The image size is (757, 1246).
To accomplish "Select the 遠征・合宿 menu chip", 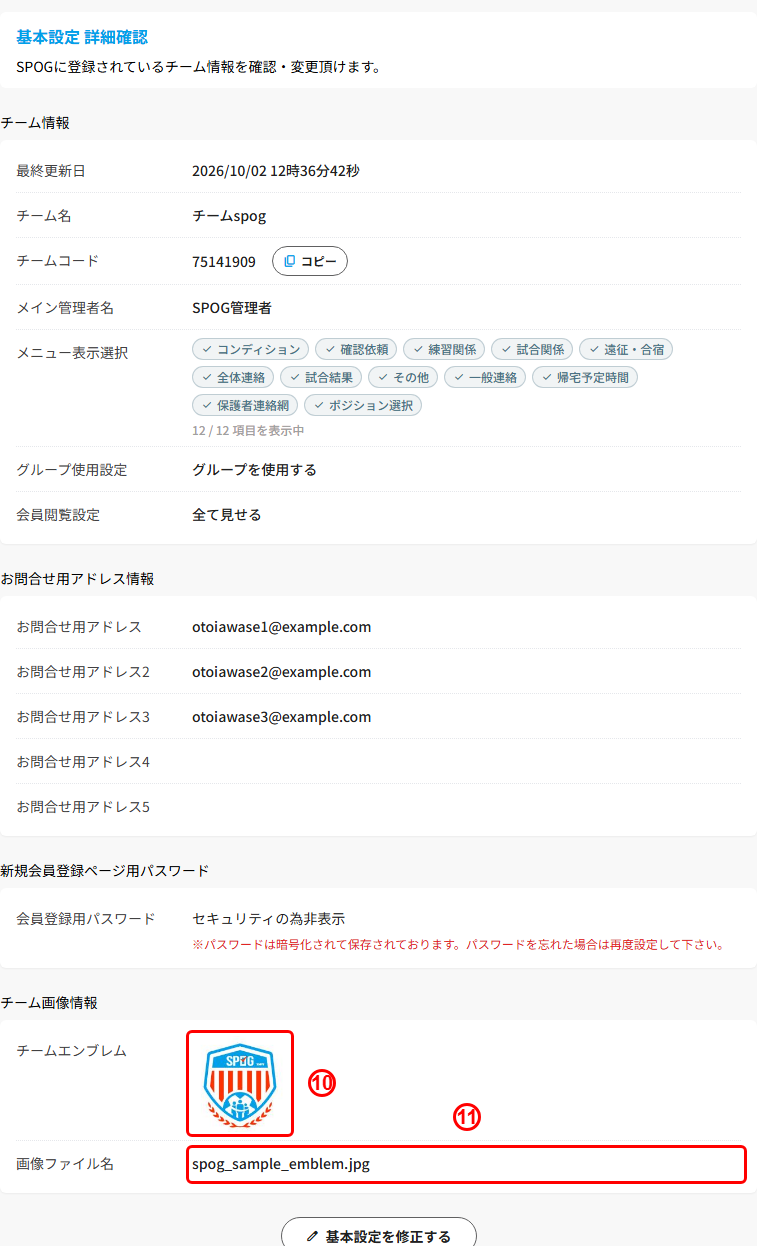I will click(626, 349).
